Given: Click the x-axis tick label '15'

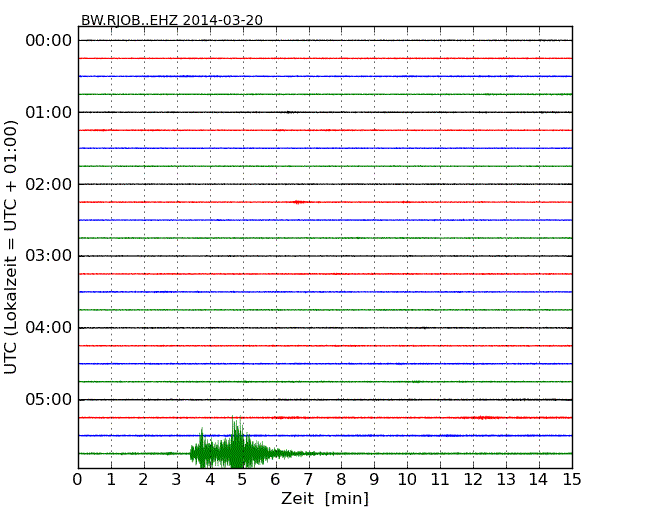Looking at the screenshot, I should coord(572,480).
